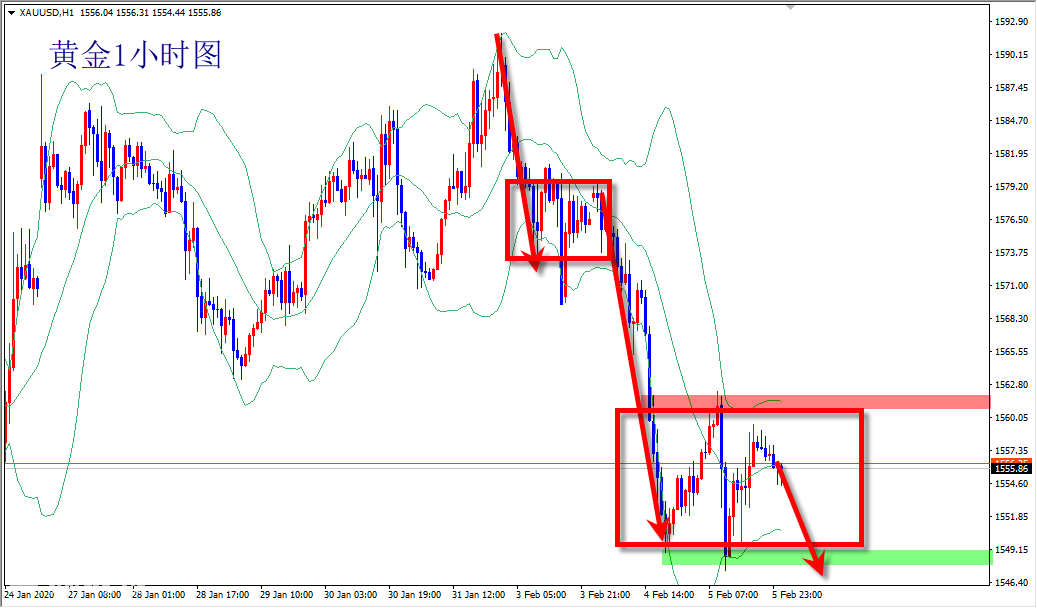Screen dimensions: 1037x608
Task: Click the 24 Jan 2020 date label
Action: coord(30,594)
